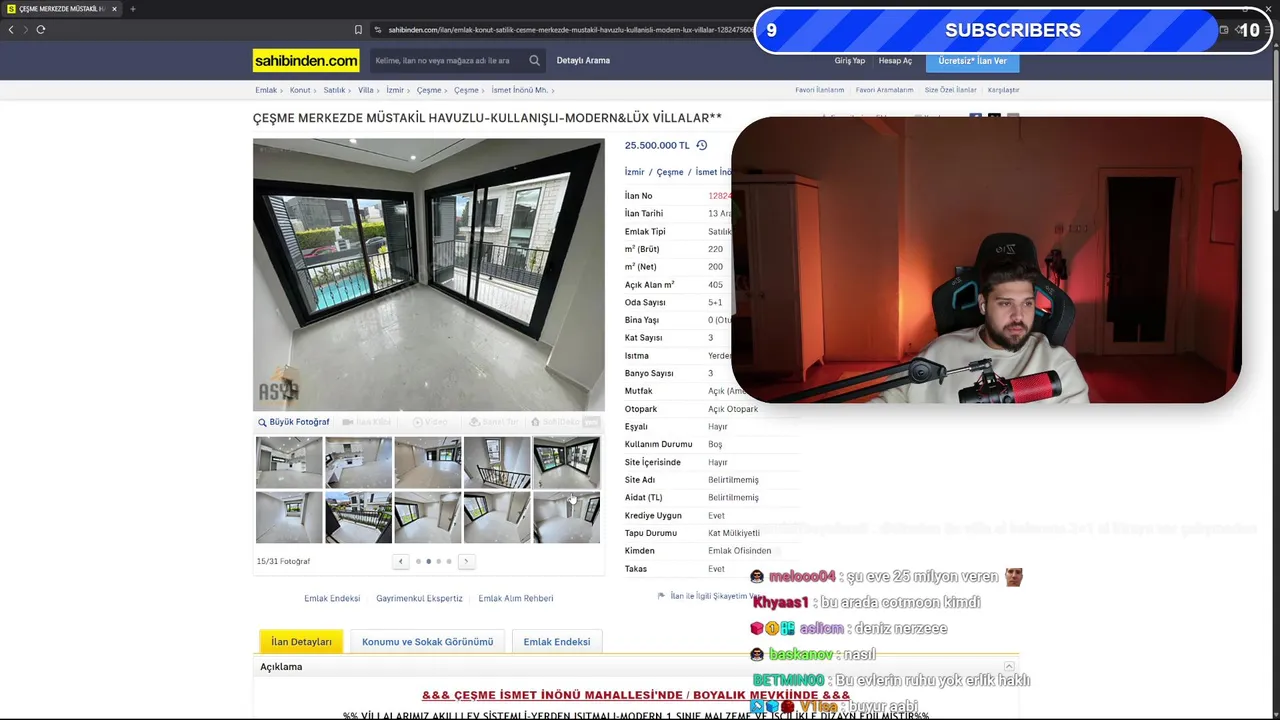
Task: Open the price history icon beside 25.500.000 TL
Action: (x=701, y=145)
